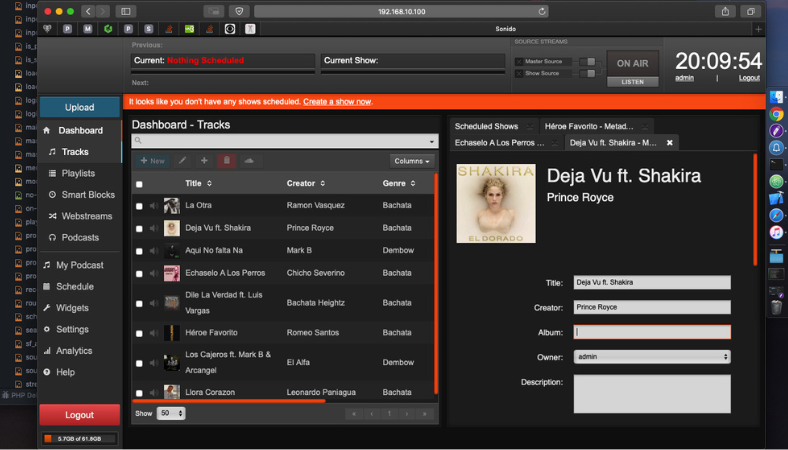The height and width of the screenshot is (450, 788).
Task: Check the box for Deja Vu ft. Shakira
Action: click(x=139, y=228)
